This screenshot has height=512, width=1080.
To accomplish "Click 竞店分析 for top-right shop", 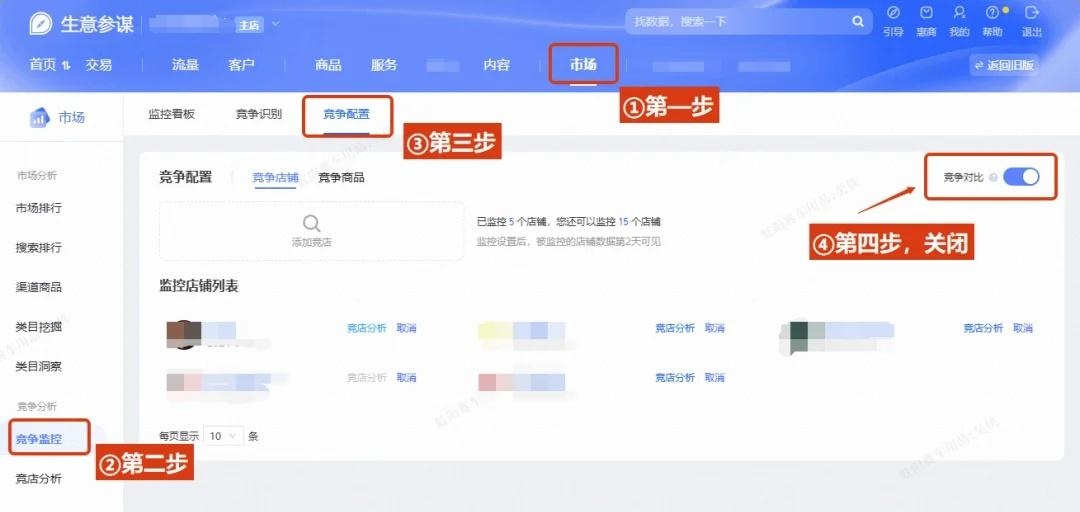I will [983, 328].
